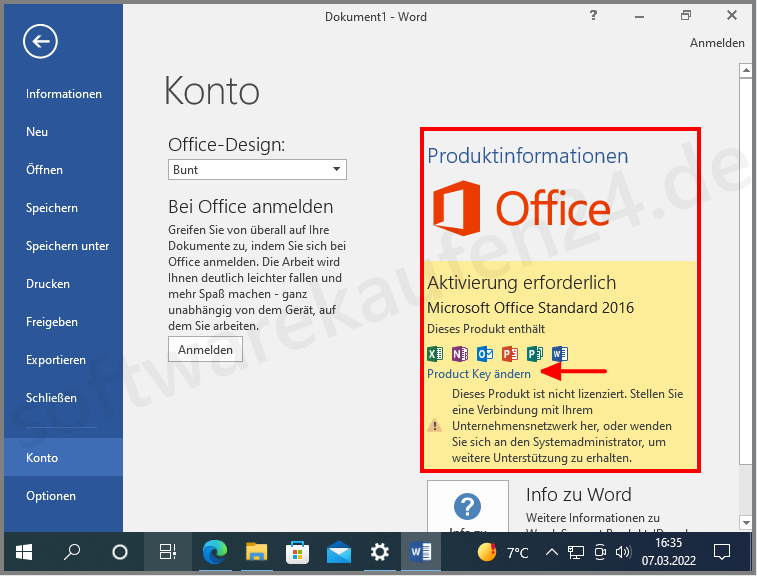The width and height of the screenshot is (757, 576).
Task: Choose Speichern unter in sidebar
Action: click(64, 246)
